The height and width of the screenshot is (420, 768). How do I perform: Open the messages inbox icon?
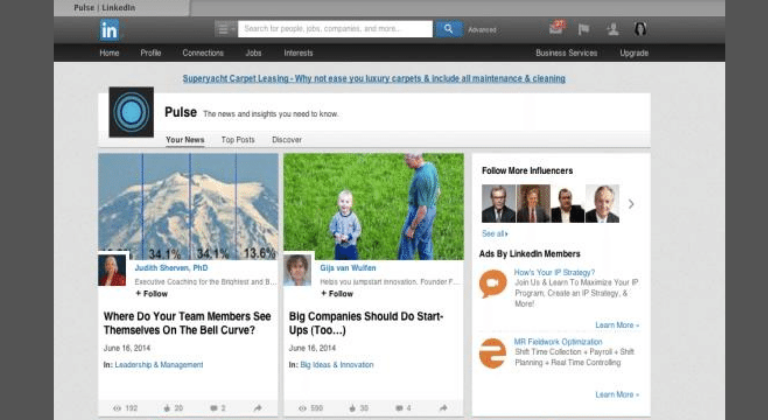coord(557,28)
